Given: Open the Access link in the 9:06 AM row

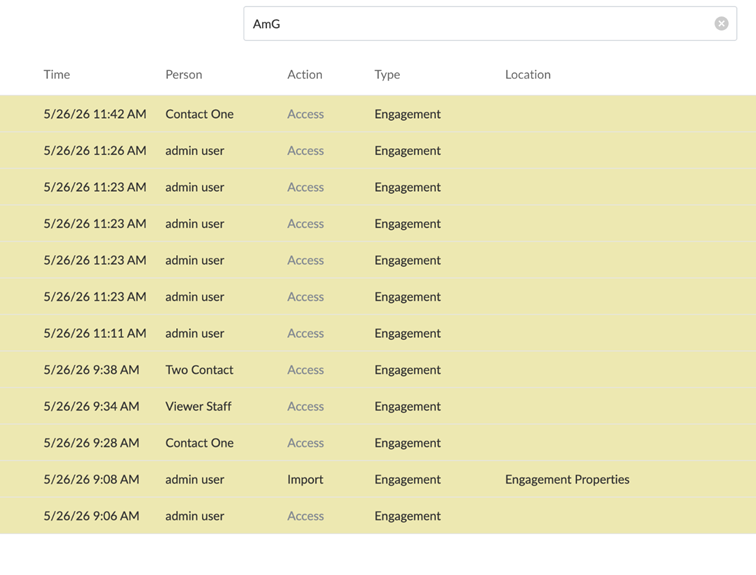Looking at the screenshot, I should tap(306, 516).
